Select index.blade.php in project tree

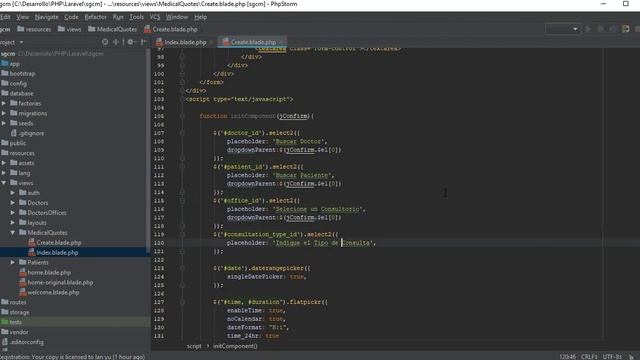(53, 253)
